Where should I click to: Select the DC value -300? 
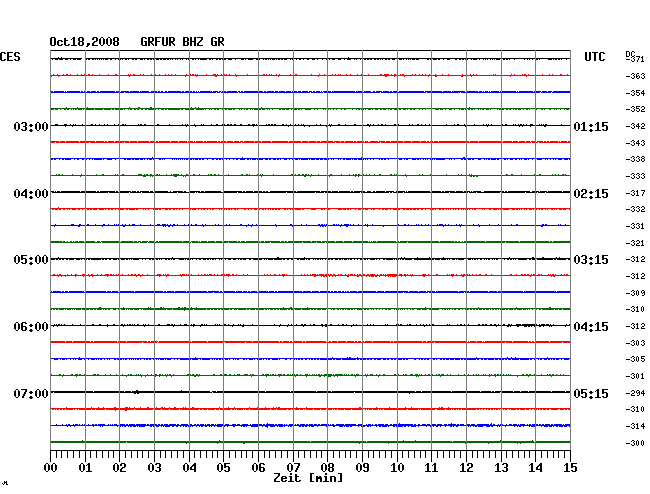(x=635, y=443)
